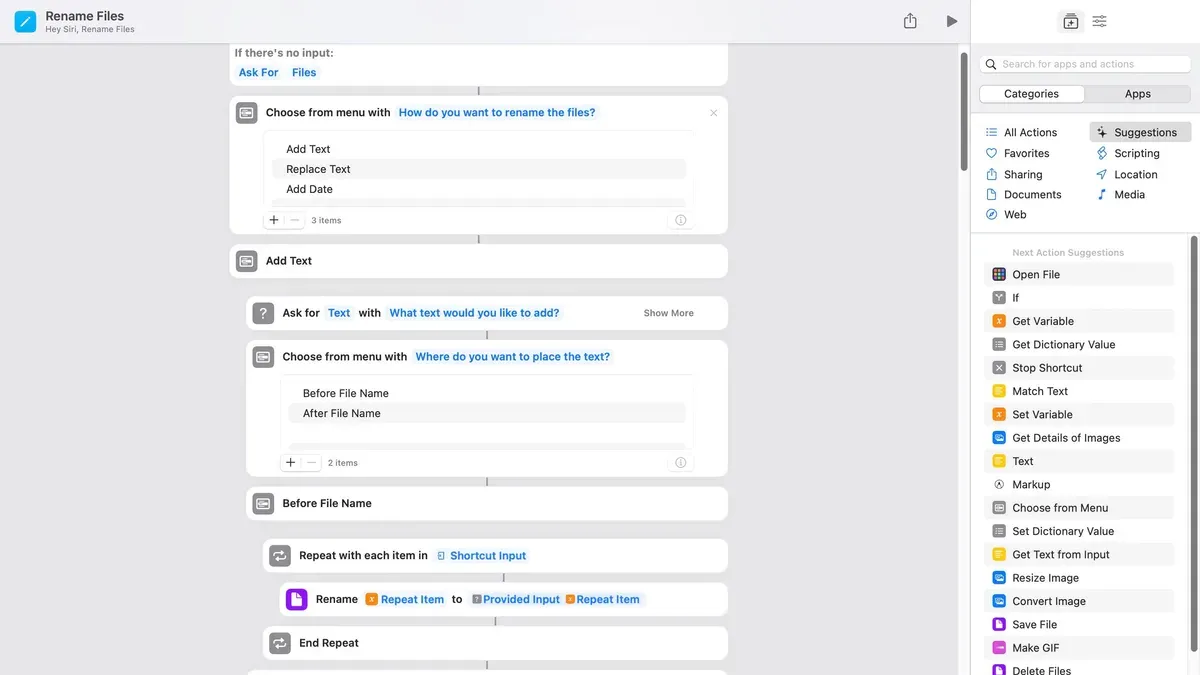Add the If action
The height and width of the screenshot is (675, 1200).
point(1079,298)
